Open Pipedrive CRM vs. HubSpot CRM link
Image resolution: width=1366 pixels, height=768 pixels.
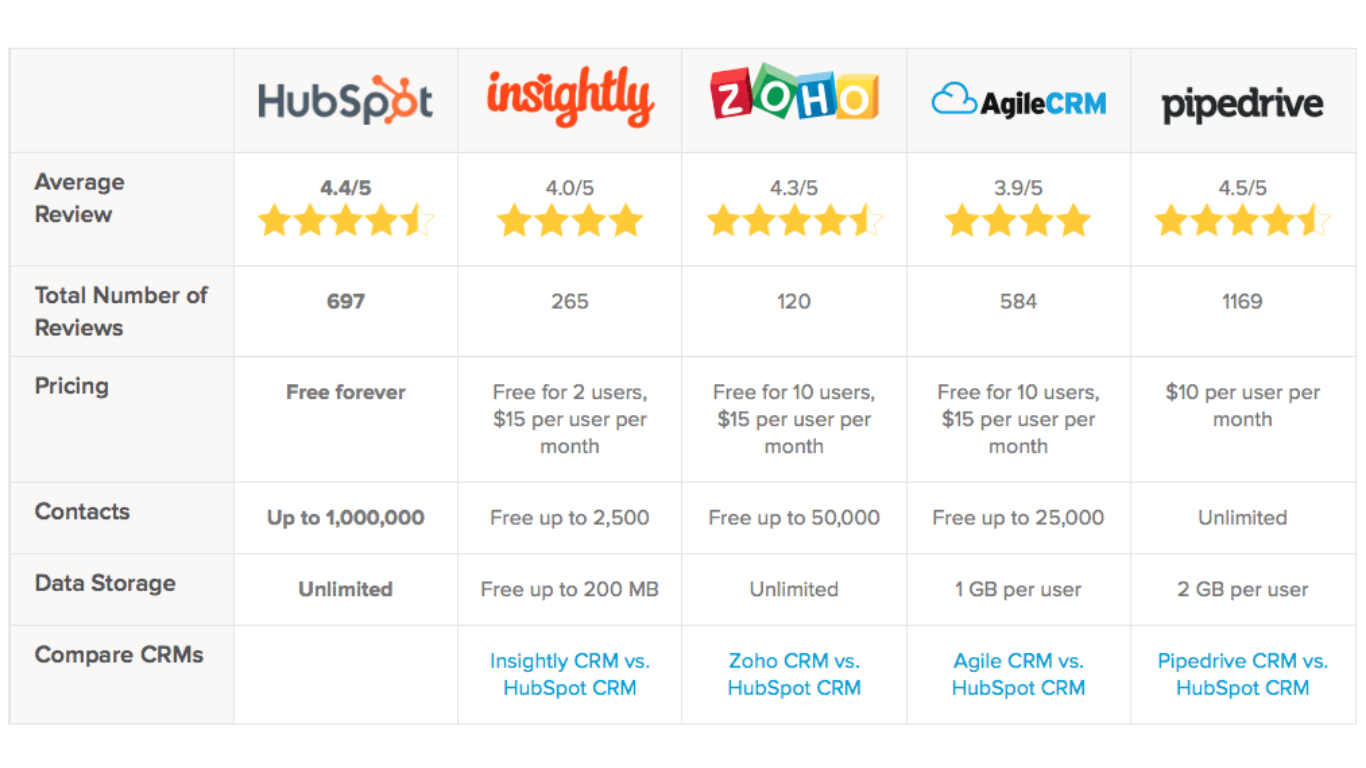pyautogui.click(x=1242, y=674)
